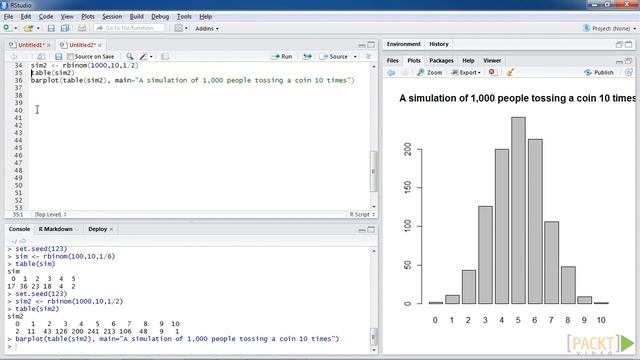Expand the recent files dropdown arrow
Image resolution: width=640 pixels, height=360 pixels.
(x=38, y=29)
